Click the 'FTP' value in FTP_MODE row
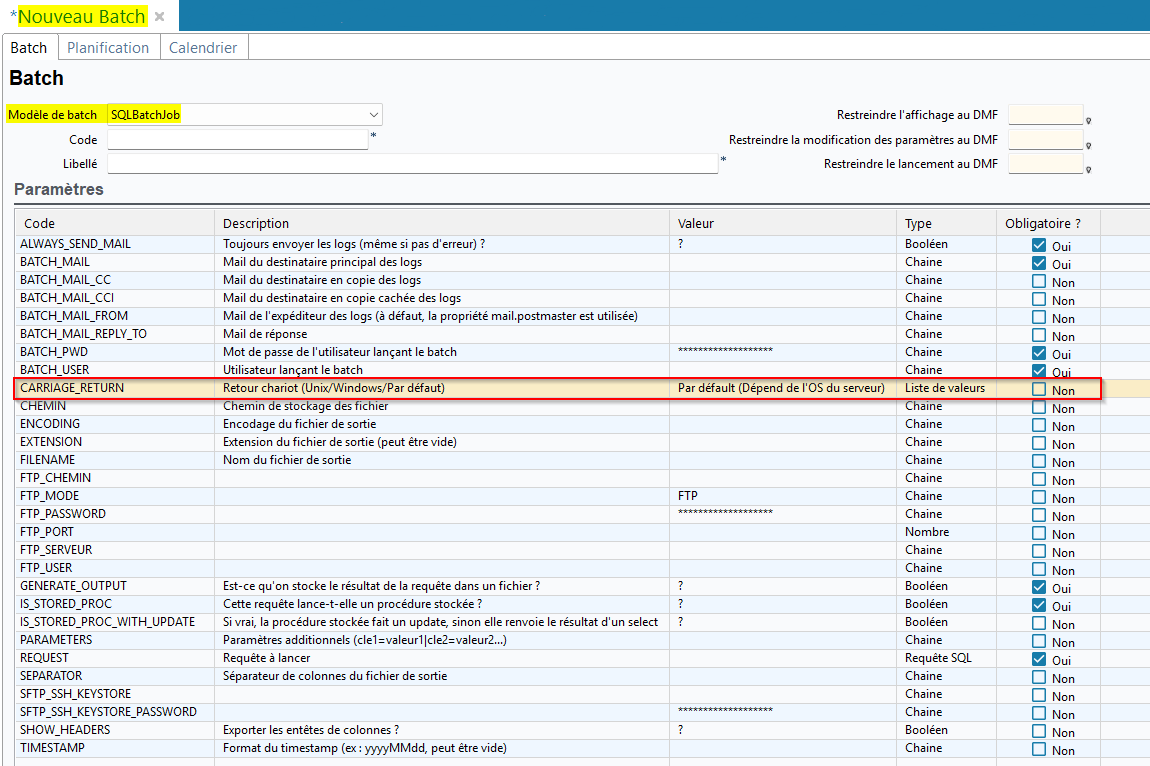 (x=688, y=496)
